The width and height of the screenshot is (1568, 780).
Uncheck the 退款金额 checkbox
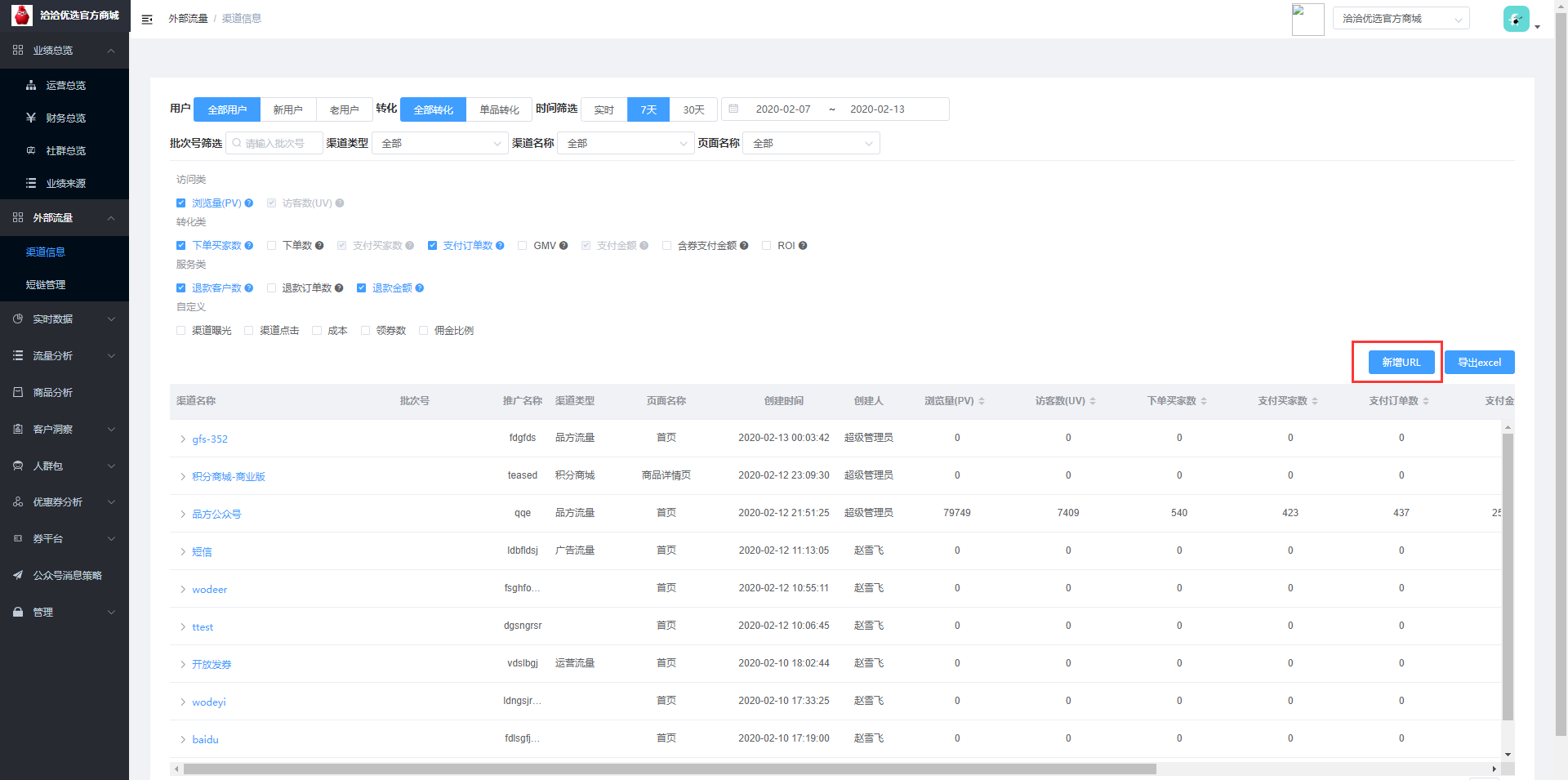pos(361,288)
